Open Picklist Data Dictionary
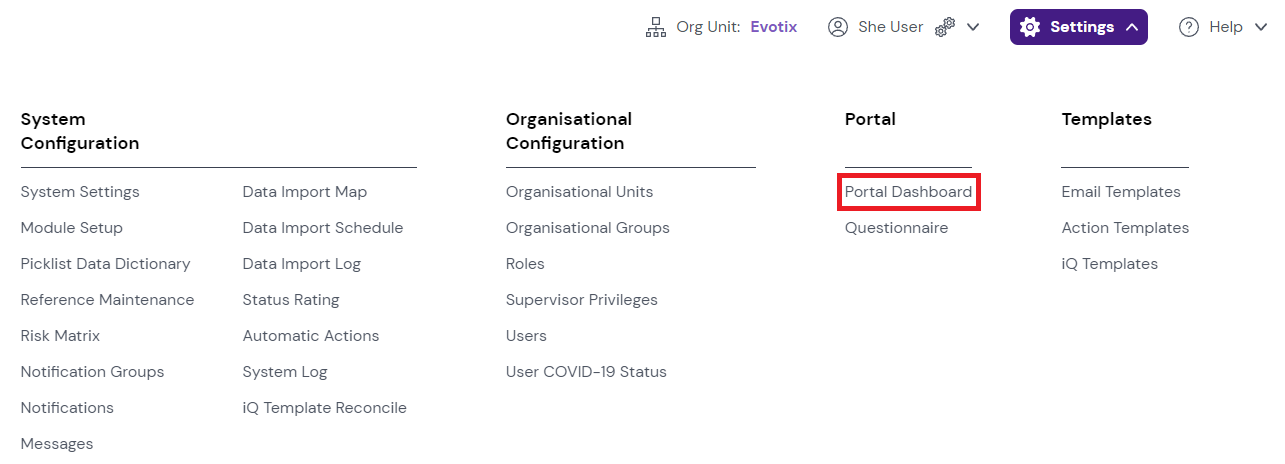This screenshot has width=1285, height=464. [105, 264]
